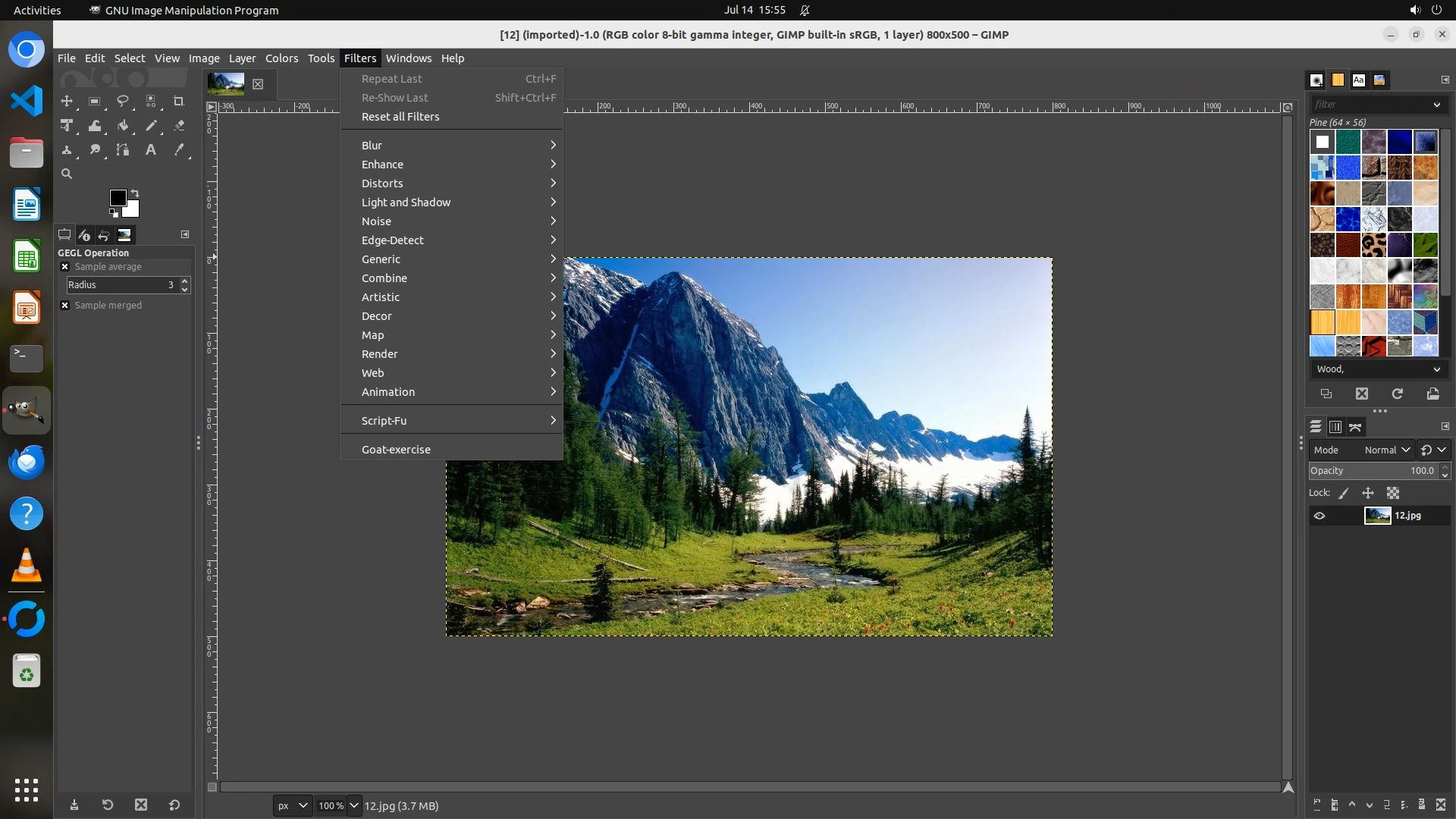The width and height of the screenshot is (1456, 819).
Task: Open the Light and Shadow submenu
Action: pos(406,202)
